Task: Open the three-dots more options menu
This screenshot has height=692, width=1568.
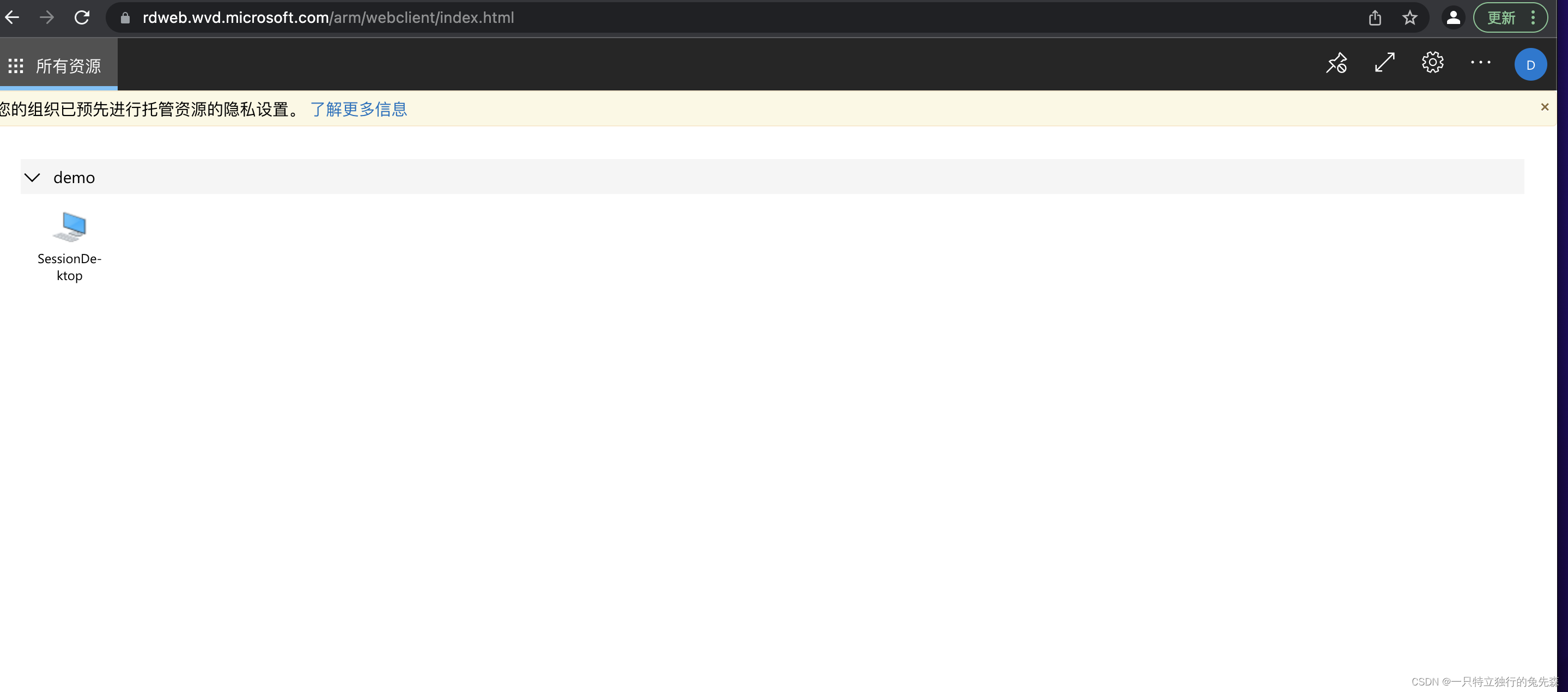Action: tap(1480, 63)
